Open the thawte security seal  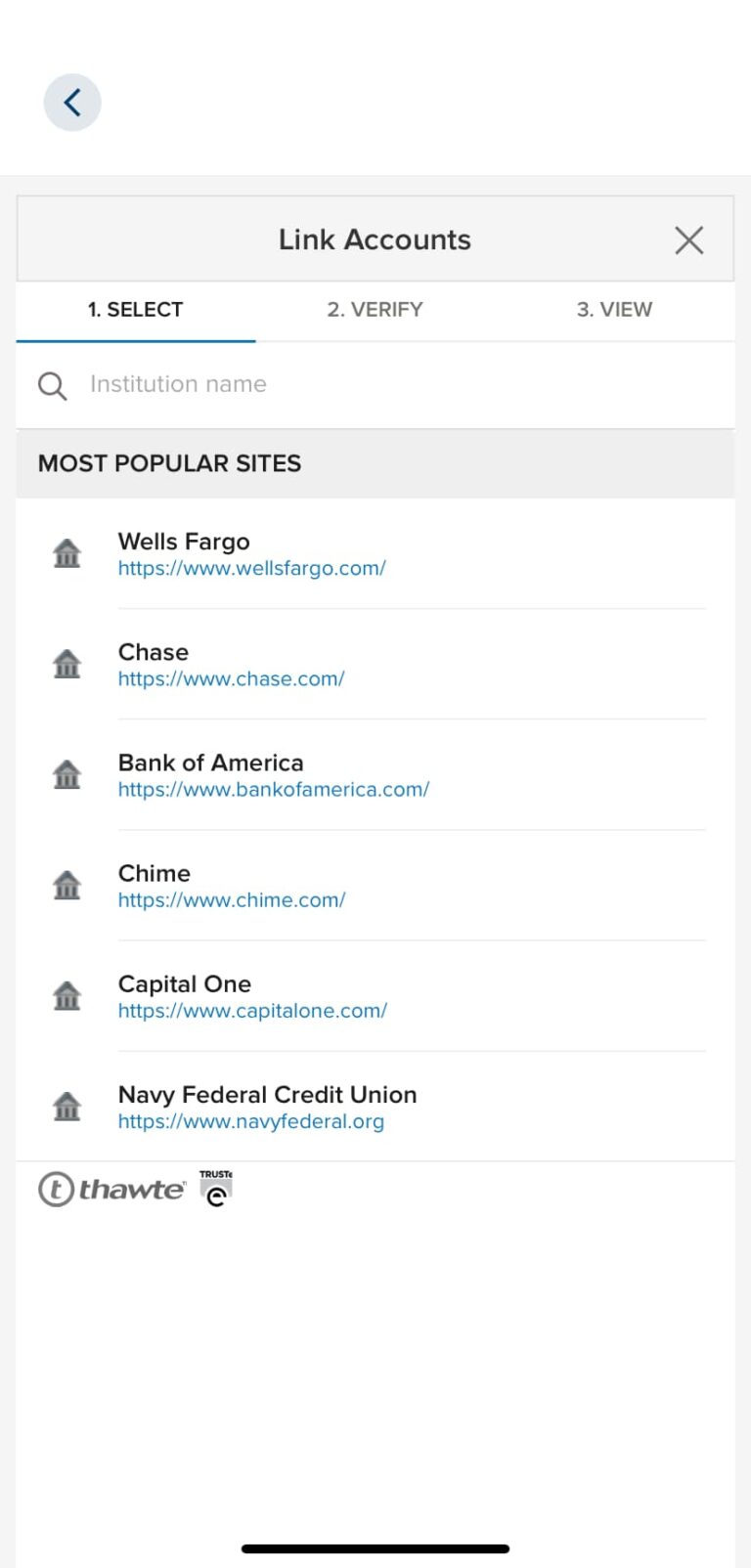pyautogui.click(x=111, y=1189)
